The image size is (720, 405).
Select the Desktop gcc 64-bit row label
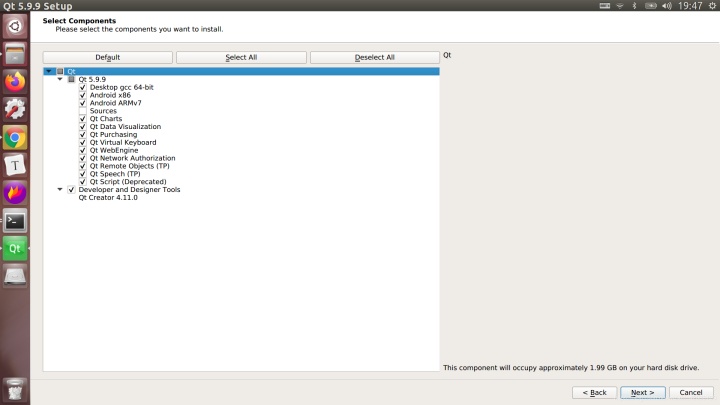pos(122,87)
